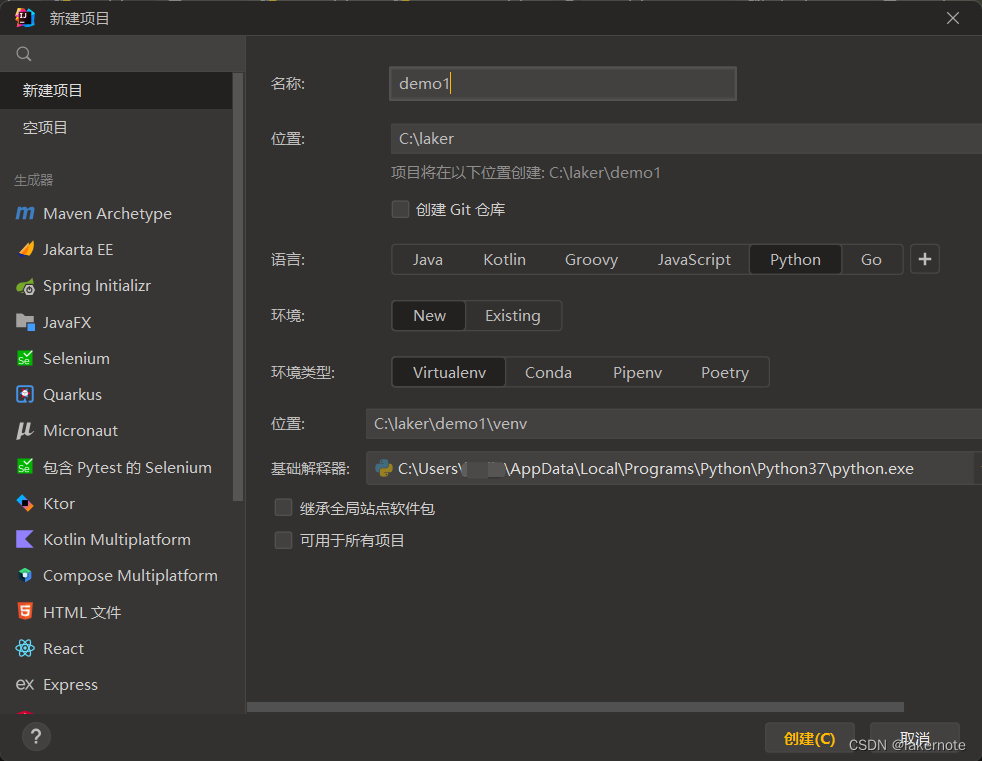Click the venv 位置 field
This screenshot has height=761, width=982.
(x=674, y=424)
